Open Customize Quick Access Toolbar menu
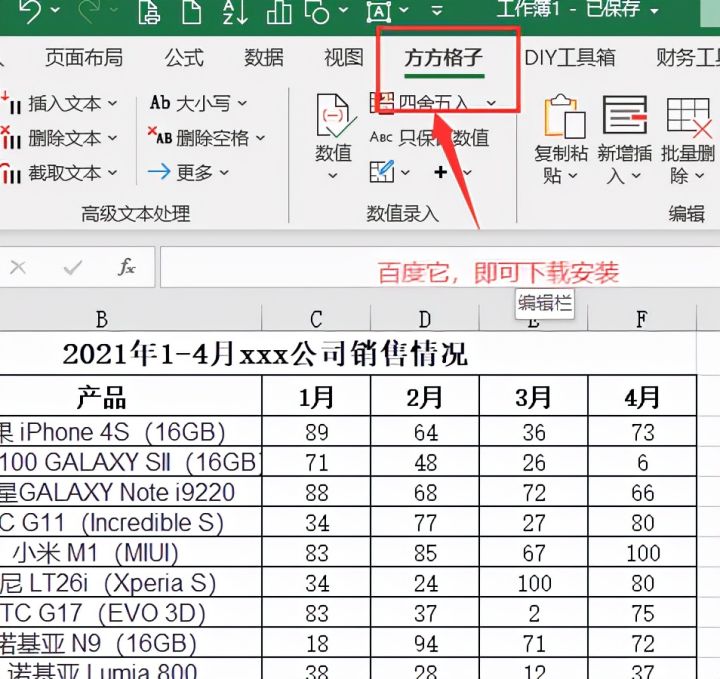Screen dimensions: 720x679 (438, 10)
